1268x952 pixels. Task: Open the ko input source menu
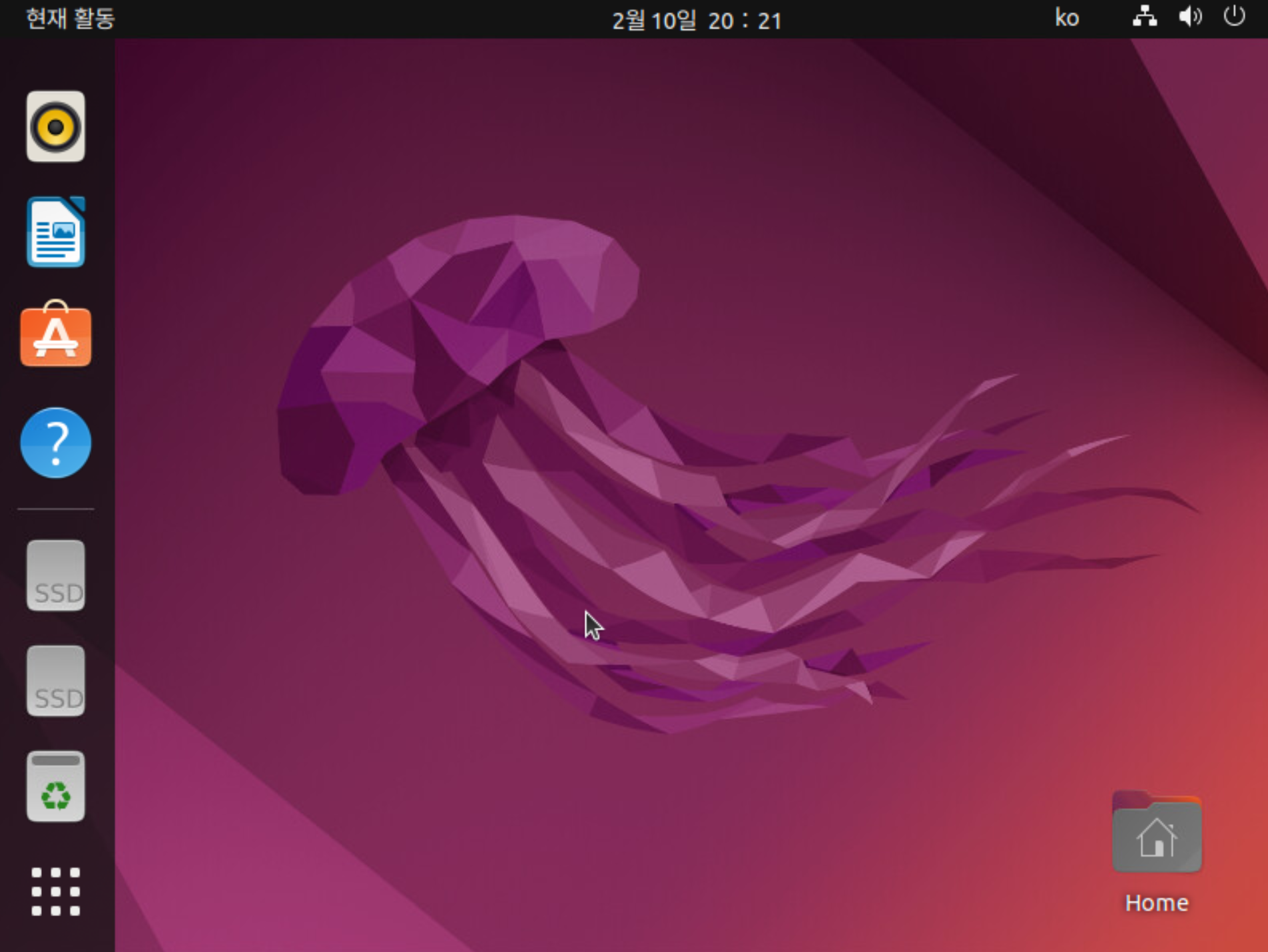tap(1067, 18)
